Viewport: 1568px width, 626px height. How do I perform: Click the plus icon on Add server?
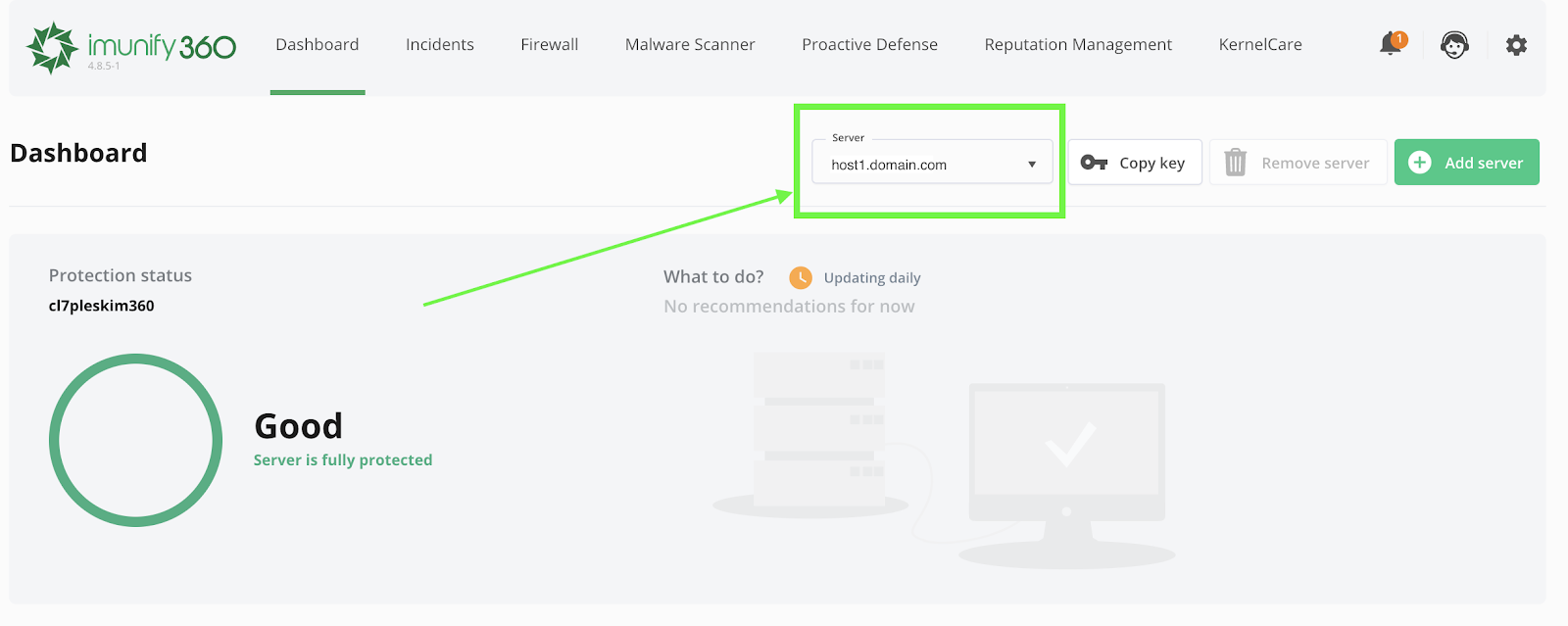pos(1419,163)
